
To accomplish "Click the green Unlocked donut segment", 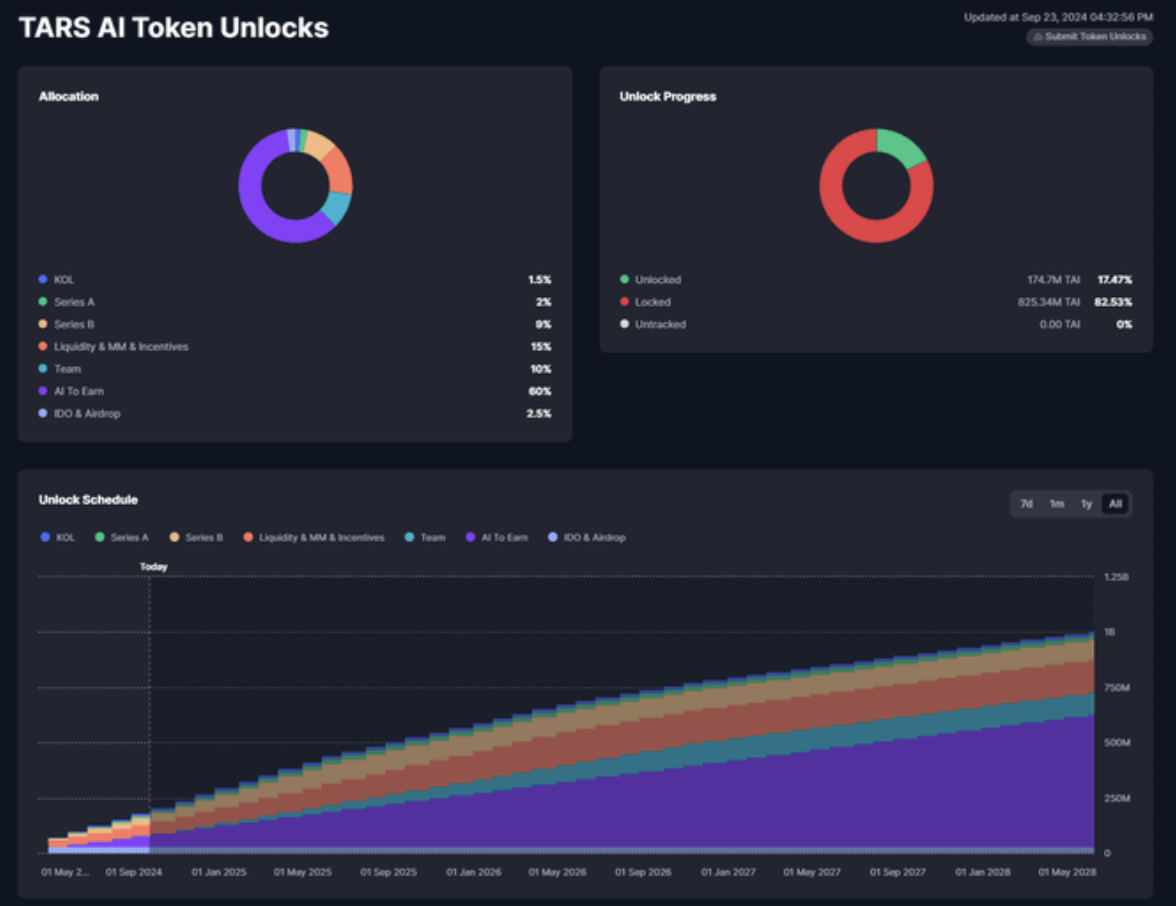I will (904, 147).
